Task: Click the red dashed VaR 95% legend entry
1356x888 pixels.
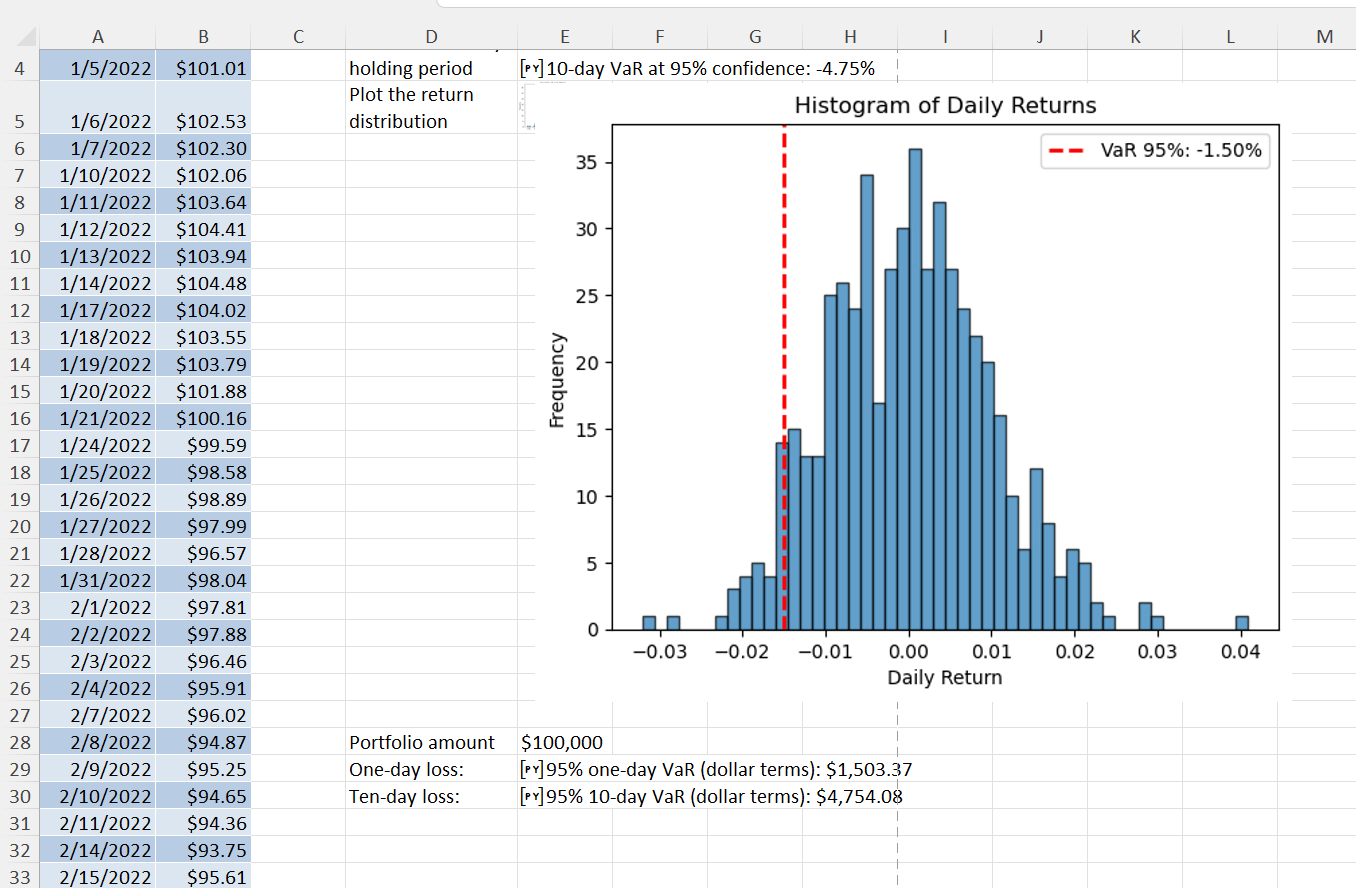Action: tap(1156, 152)
